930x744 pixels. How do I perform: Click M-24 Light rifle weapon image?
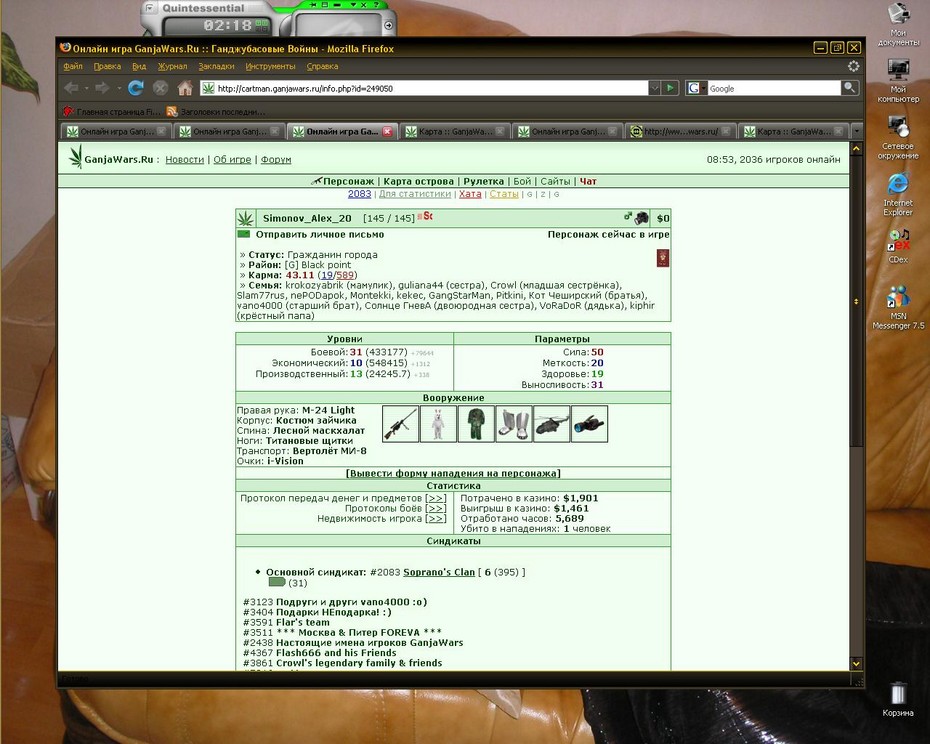[x=400, y=424]
